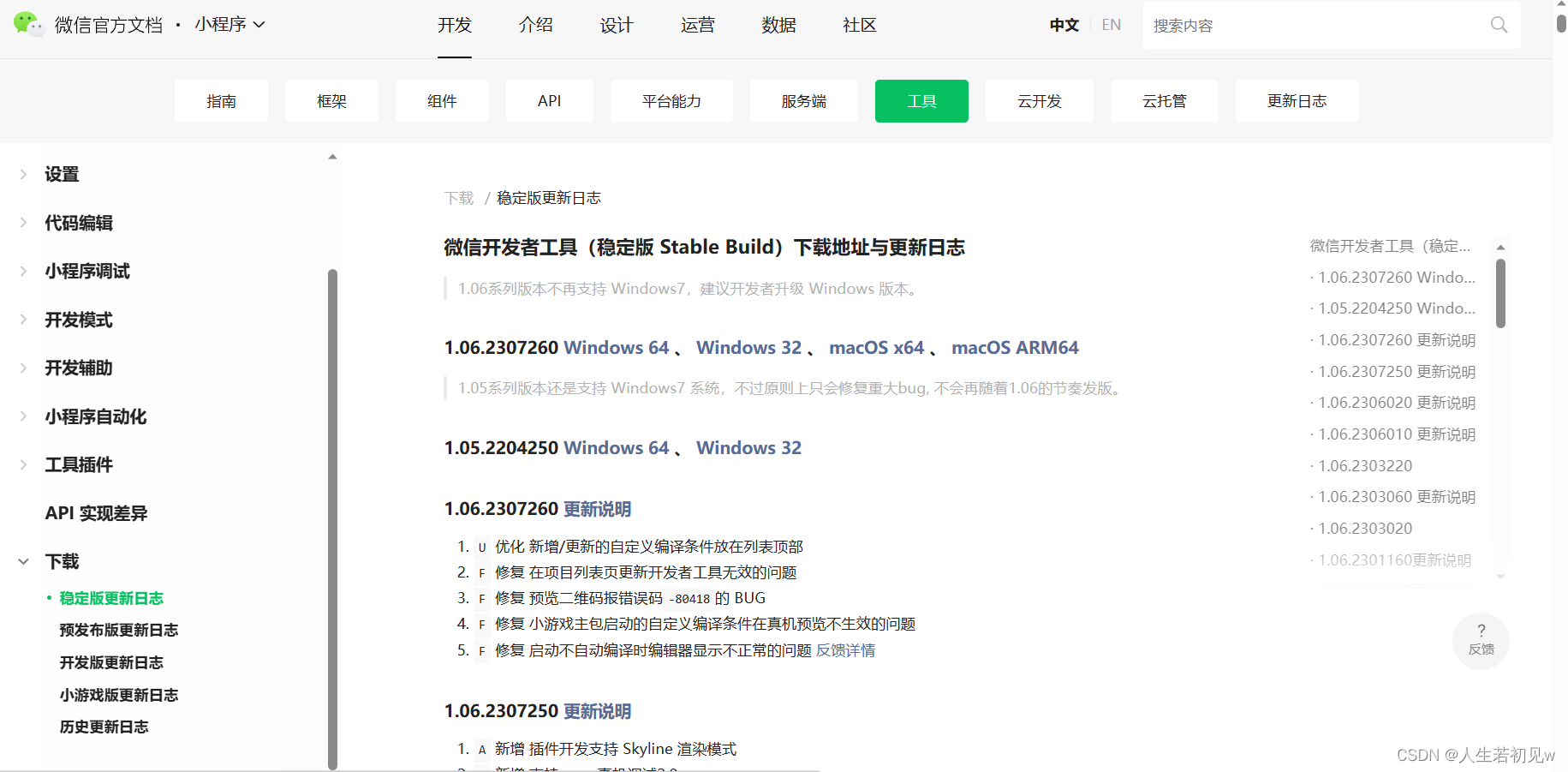Select the 云开发 tab
The width and height of the screenshot is (1568, 772).
click(x=1040, y=101)
